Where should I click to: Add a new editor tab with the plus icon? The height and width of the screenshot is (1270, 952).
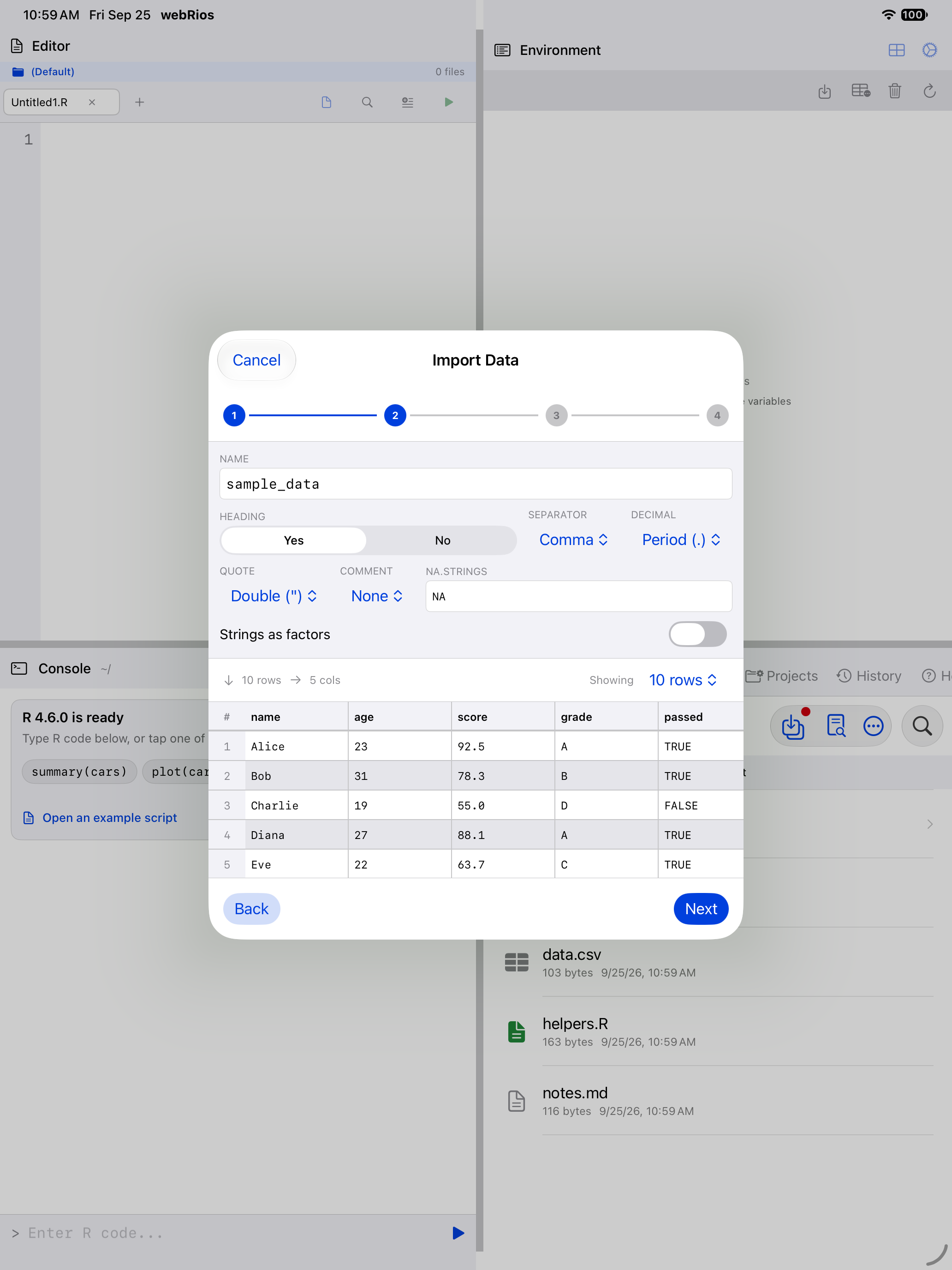pyautogui.click(x=139, y=102)
